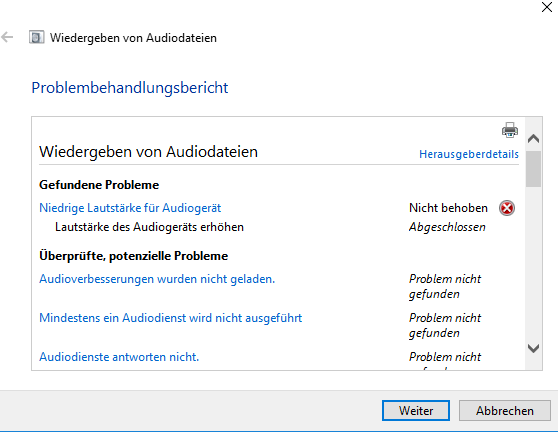Screen dimensions: 558x432
Task: Click the Problembehandlungsbericht title
Action: (x=130, y=88)
